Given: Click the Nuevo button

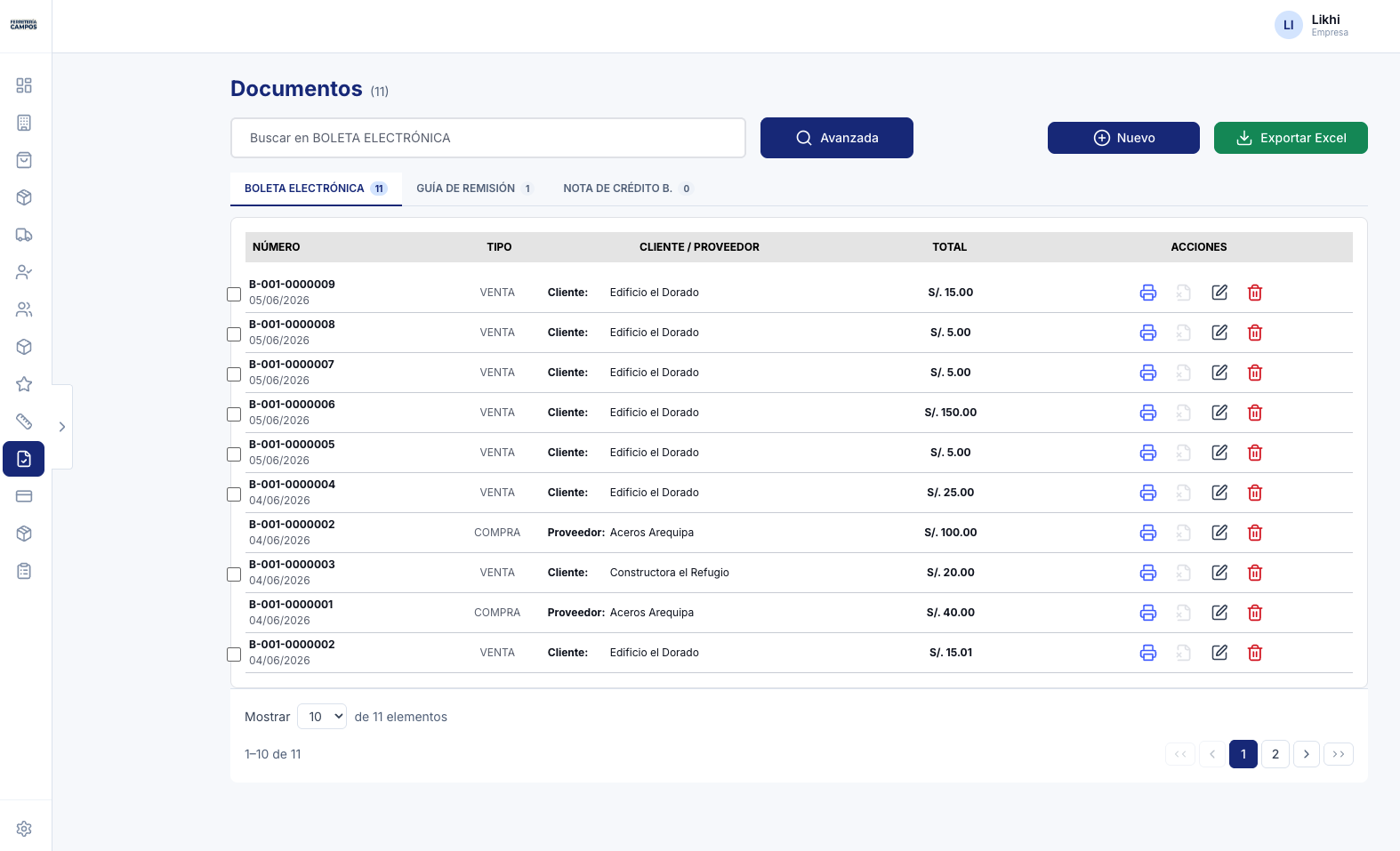Looking at the screenshot, I should 1123,138.
